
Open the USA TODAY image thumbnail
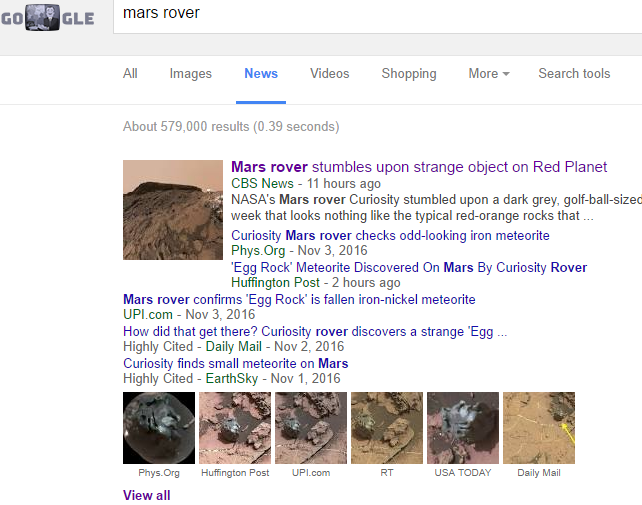pyautogui.click(x=462, y=428)
